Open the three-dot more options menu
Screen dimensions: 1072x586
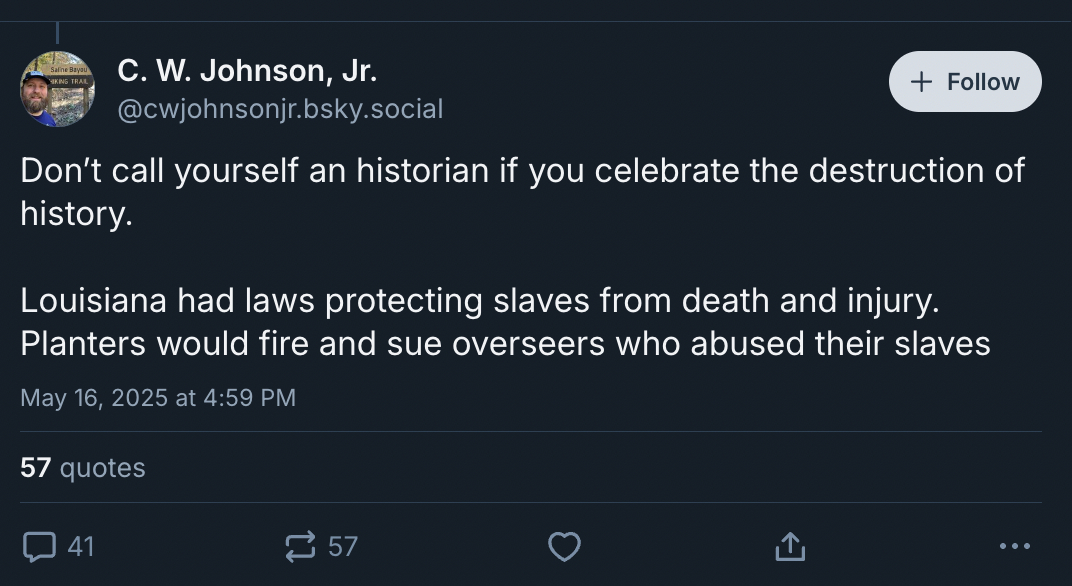pos(1014,546)
